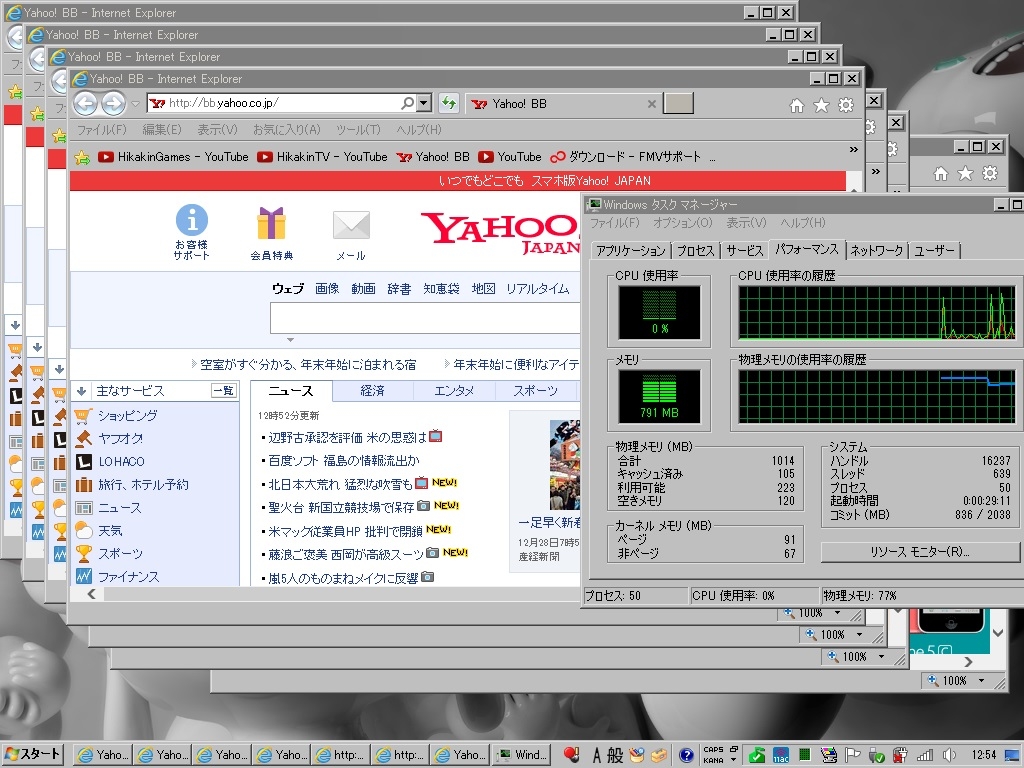
Task: Open ファイル(F) menu in the front IE window
Action: (101, 129)
